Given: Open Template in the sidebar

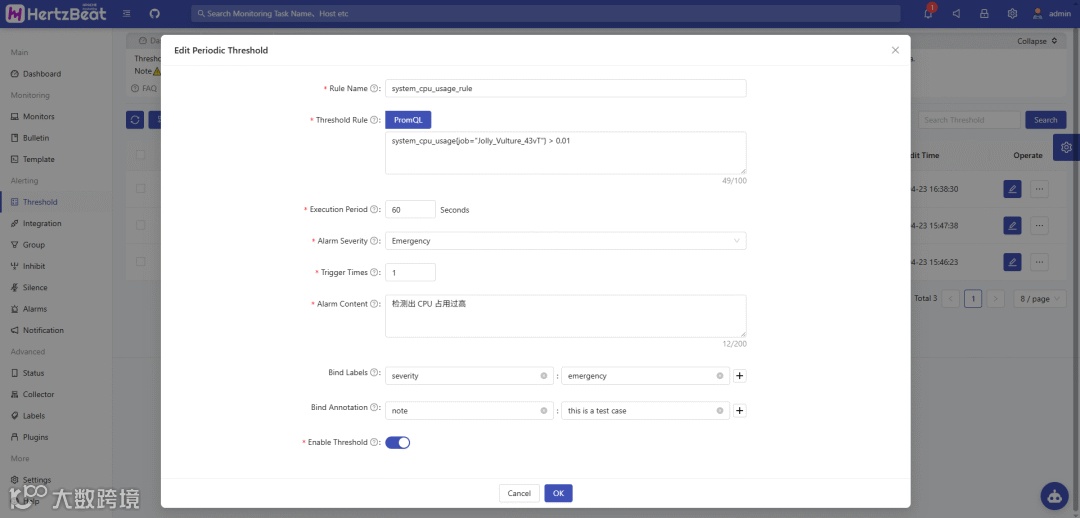Looking at the screenshot, I should coord(38,159).
